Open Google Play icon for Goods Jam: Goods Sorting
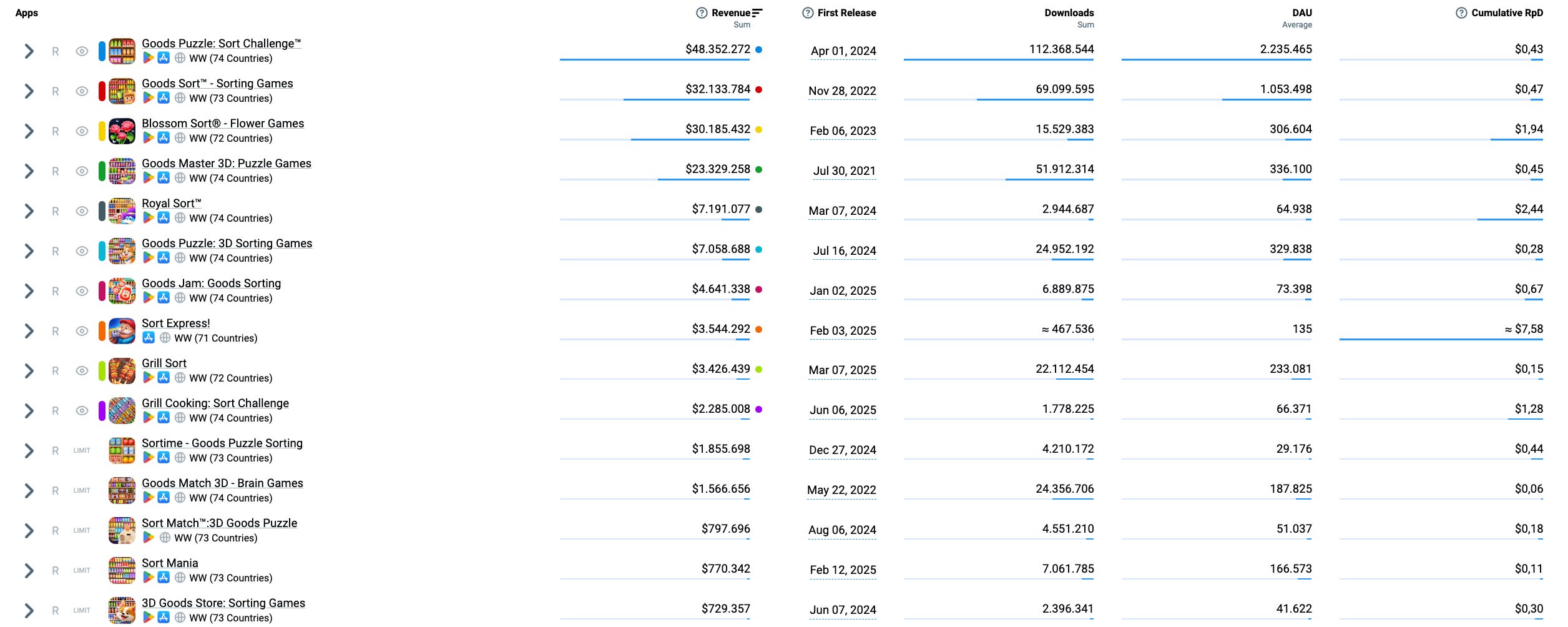The height and width of the screenshot is (627, 1568). pos(149,298)
